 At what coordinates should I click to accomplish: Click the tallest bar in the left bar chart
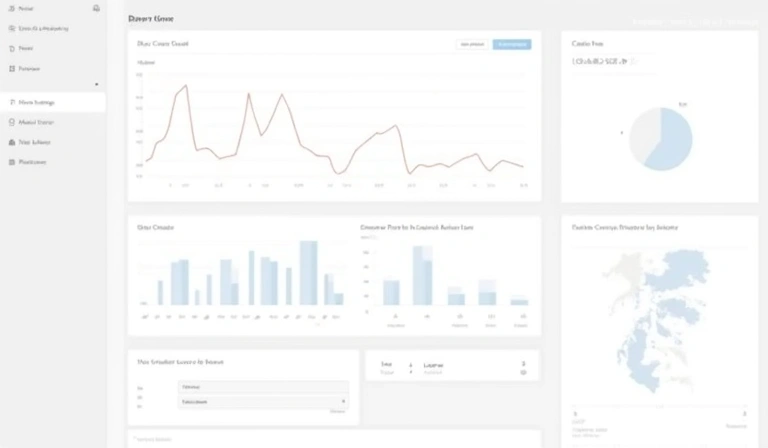pos(309,273)
